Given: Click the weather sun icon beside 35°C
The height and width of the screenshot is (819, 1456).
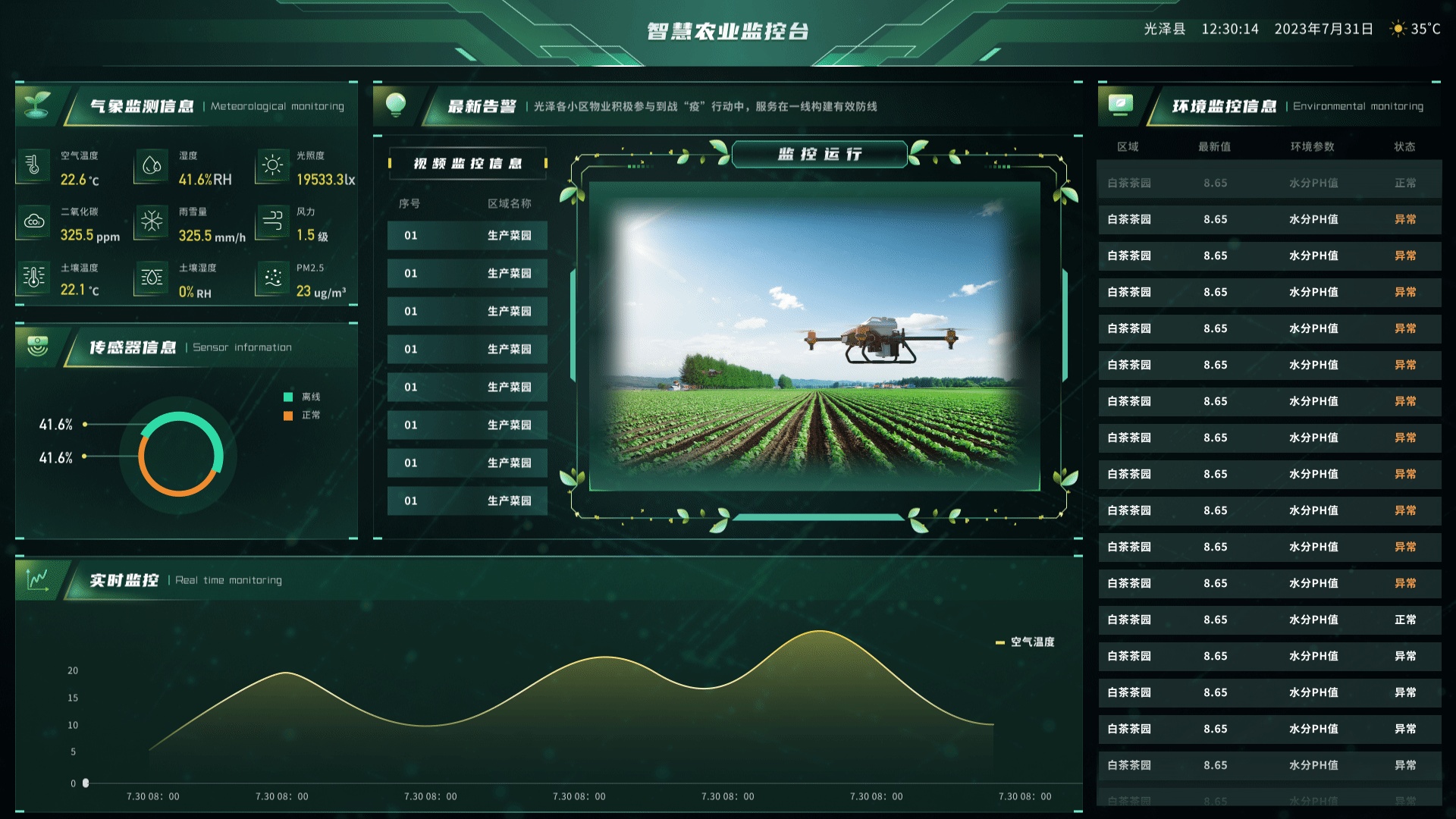Looking at the screenshot, I should click(x=1398, y=29).
